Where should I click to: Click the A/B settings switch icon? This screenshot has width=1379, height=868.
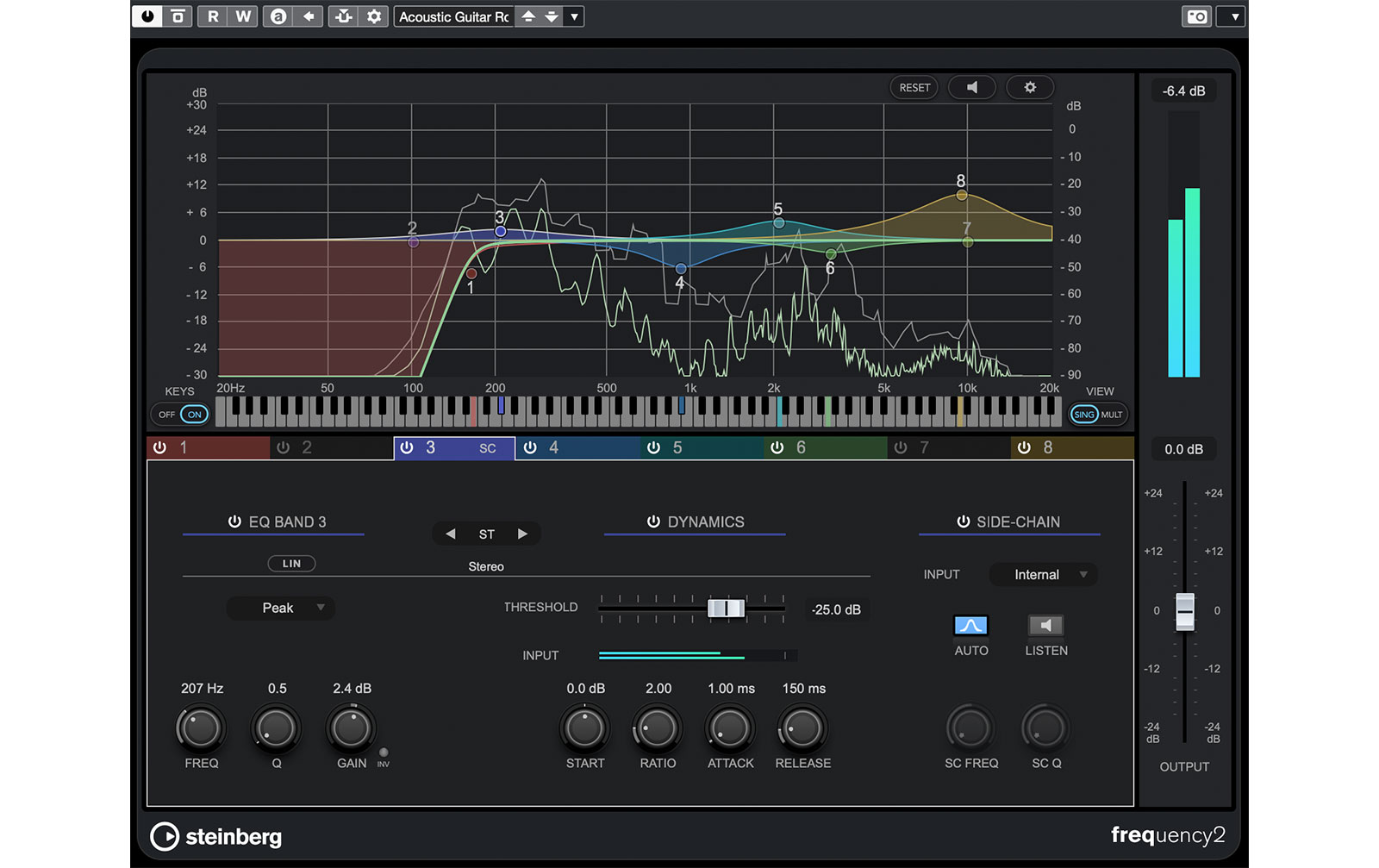point(278,16)
